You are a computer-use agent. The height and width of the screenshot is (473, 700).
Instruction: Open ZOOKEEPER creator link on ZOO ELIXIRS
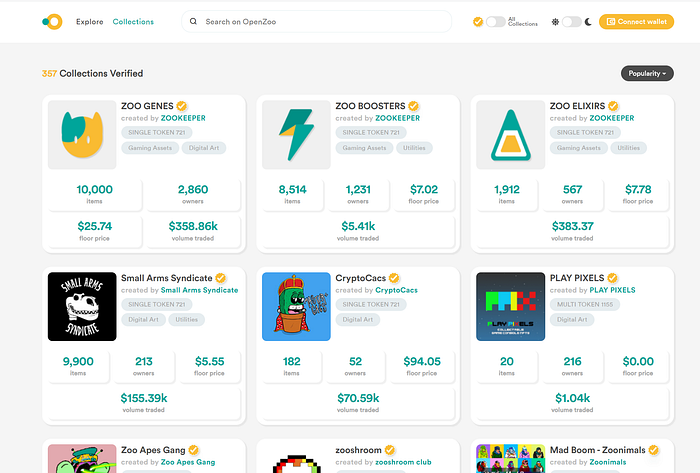(612, 118)
